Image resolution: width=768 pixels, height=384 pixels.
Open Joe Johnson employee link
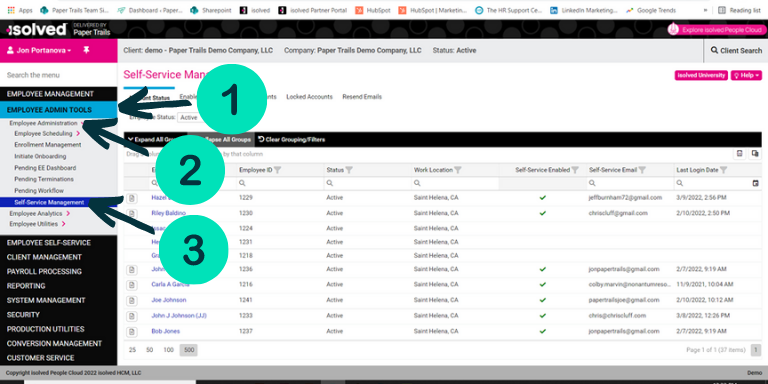click(168, 300)
